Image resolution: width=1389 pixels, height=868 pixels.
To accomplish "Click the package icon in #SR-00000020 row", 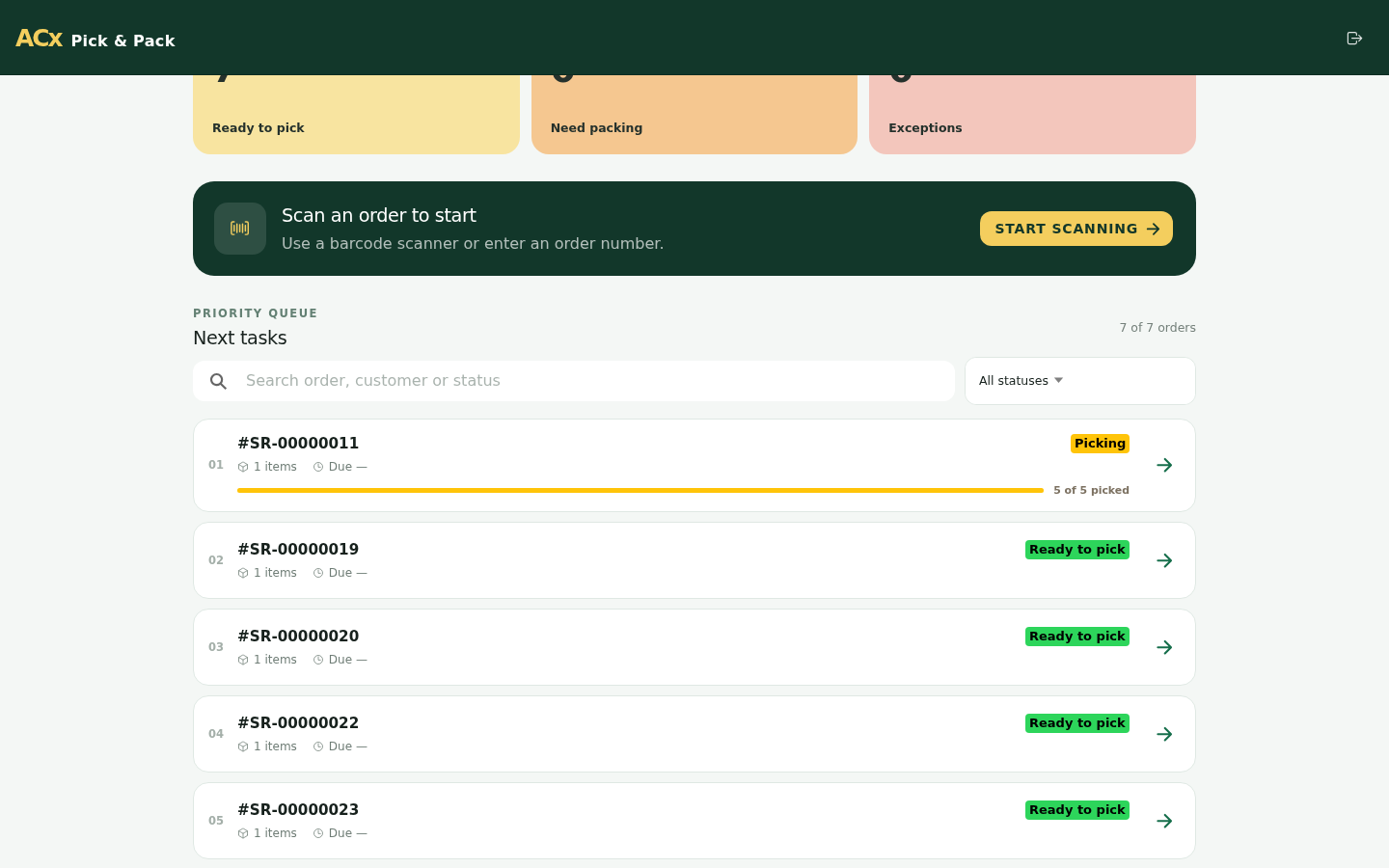I will 243,660.
